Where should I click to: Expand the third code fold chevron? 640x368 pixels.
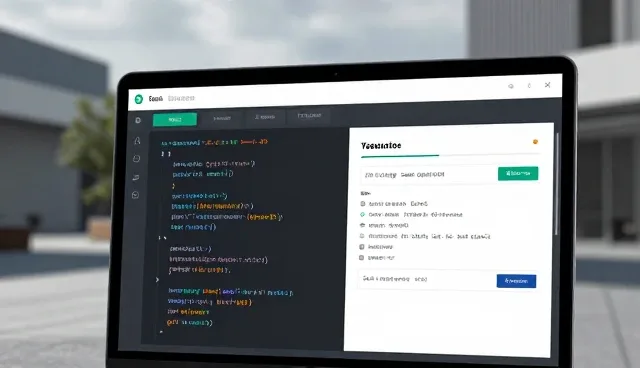(157, 280)
